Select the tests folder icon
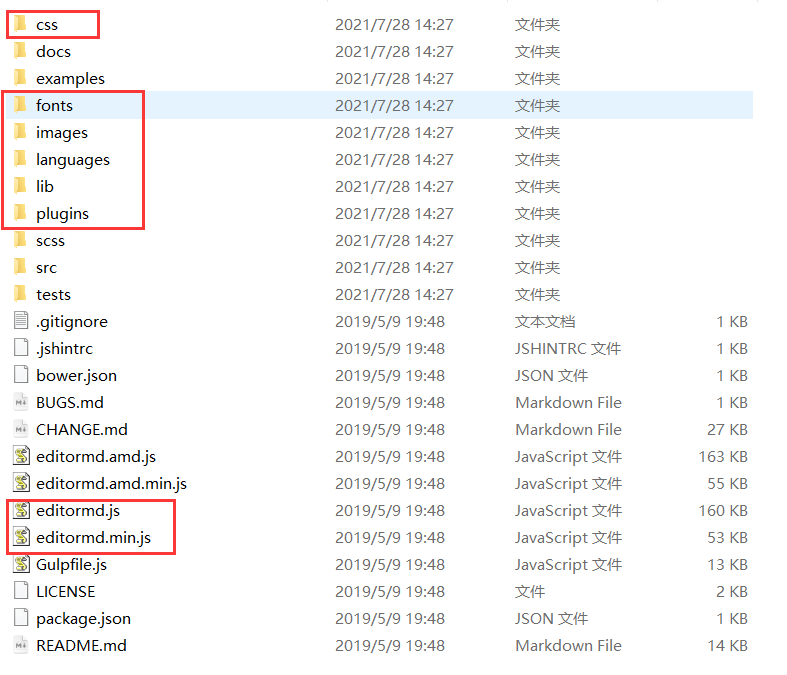This screenshot has width=787, height=675. coord(20,294)
